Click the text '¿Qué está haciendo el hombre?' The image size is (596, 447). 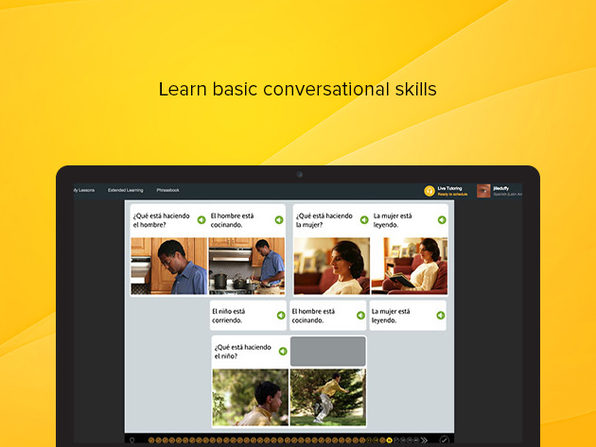pyautogui.click(x=161, y=220)
